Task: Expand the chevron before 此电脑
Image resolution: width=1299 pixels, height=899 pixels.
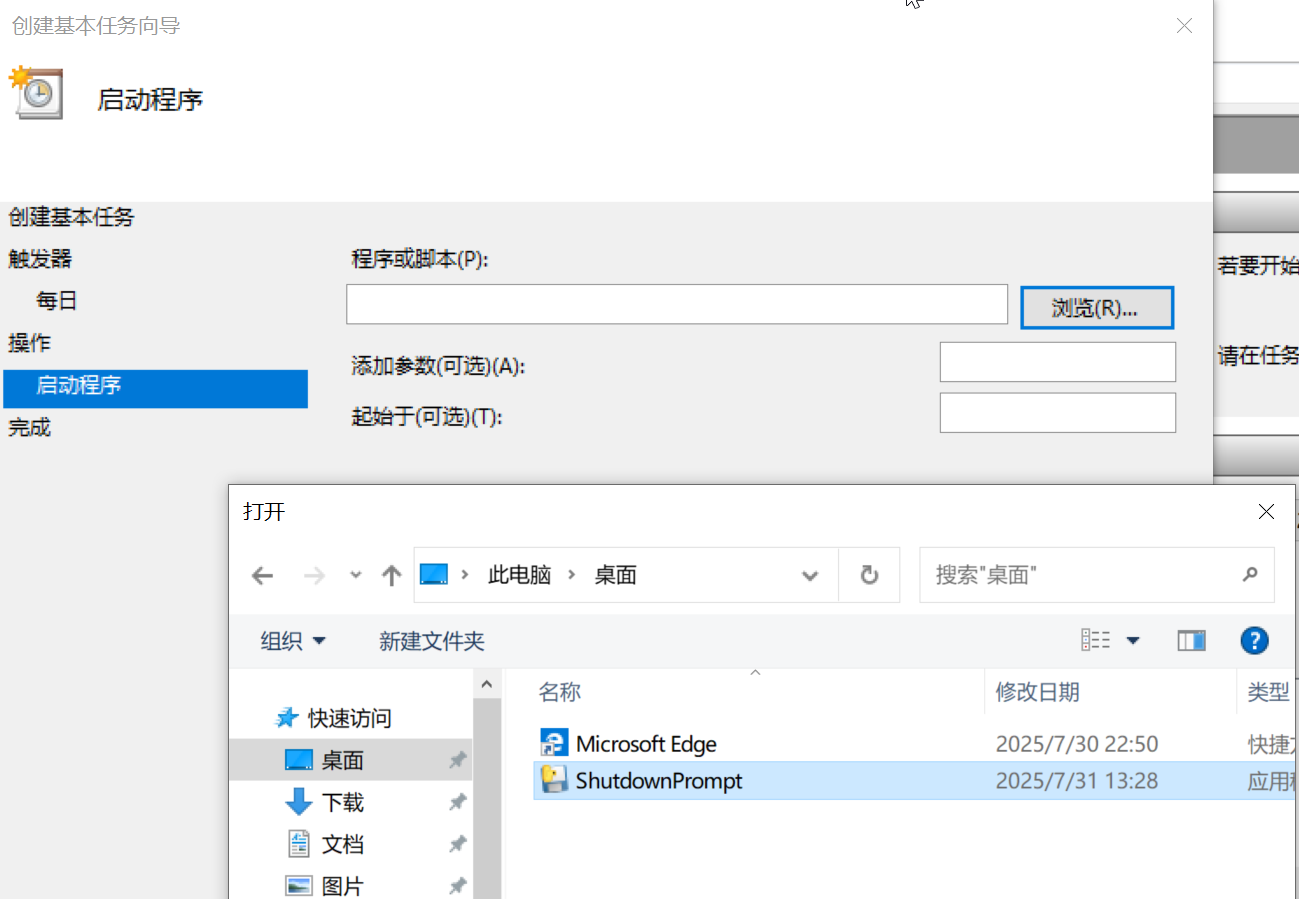Action: 465,575
